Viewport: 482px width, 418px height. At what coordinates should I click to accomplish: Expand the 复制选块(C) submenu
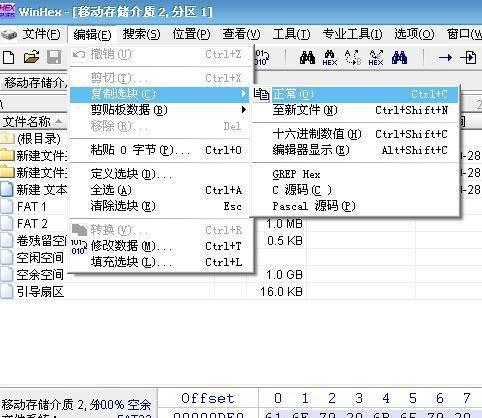pyautogui.click(x=160, y=94)
